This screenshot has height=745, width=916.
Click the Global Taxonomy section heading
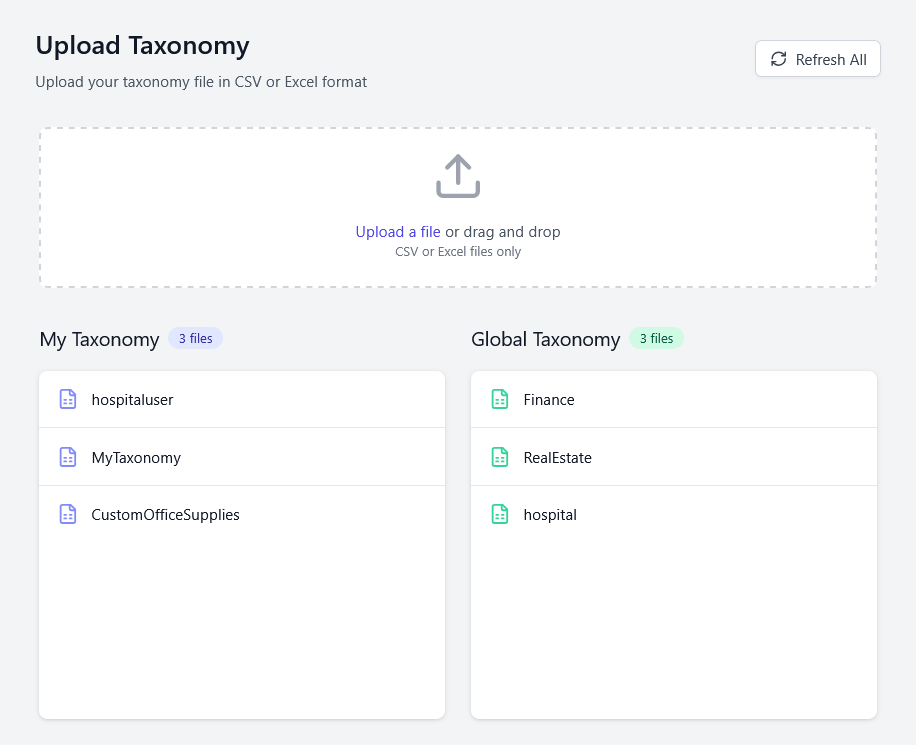click(545, 339)
